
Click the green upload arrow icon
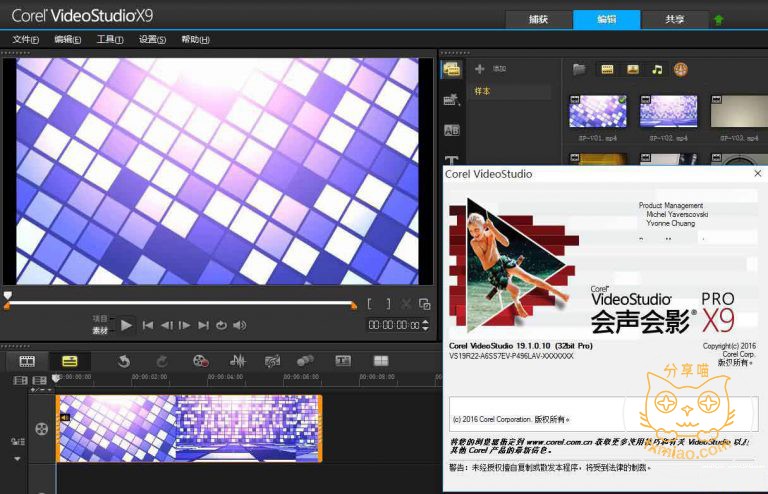719,20
